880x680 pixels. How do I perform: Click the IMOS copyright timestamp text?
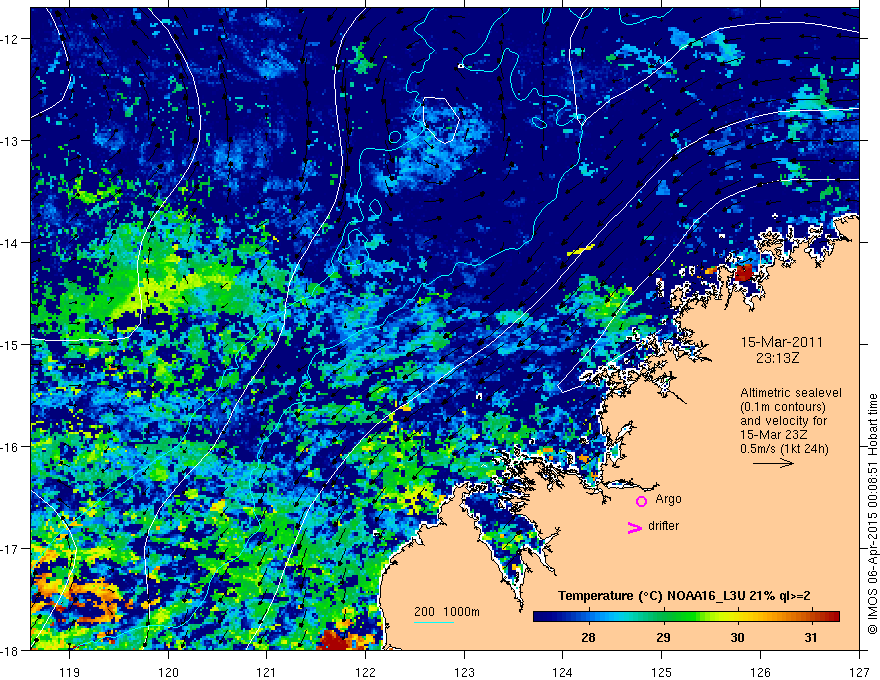(873, 514)
